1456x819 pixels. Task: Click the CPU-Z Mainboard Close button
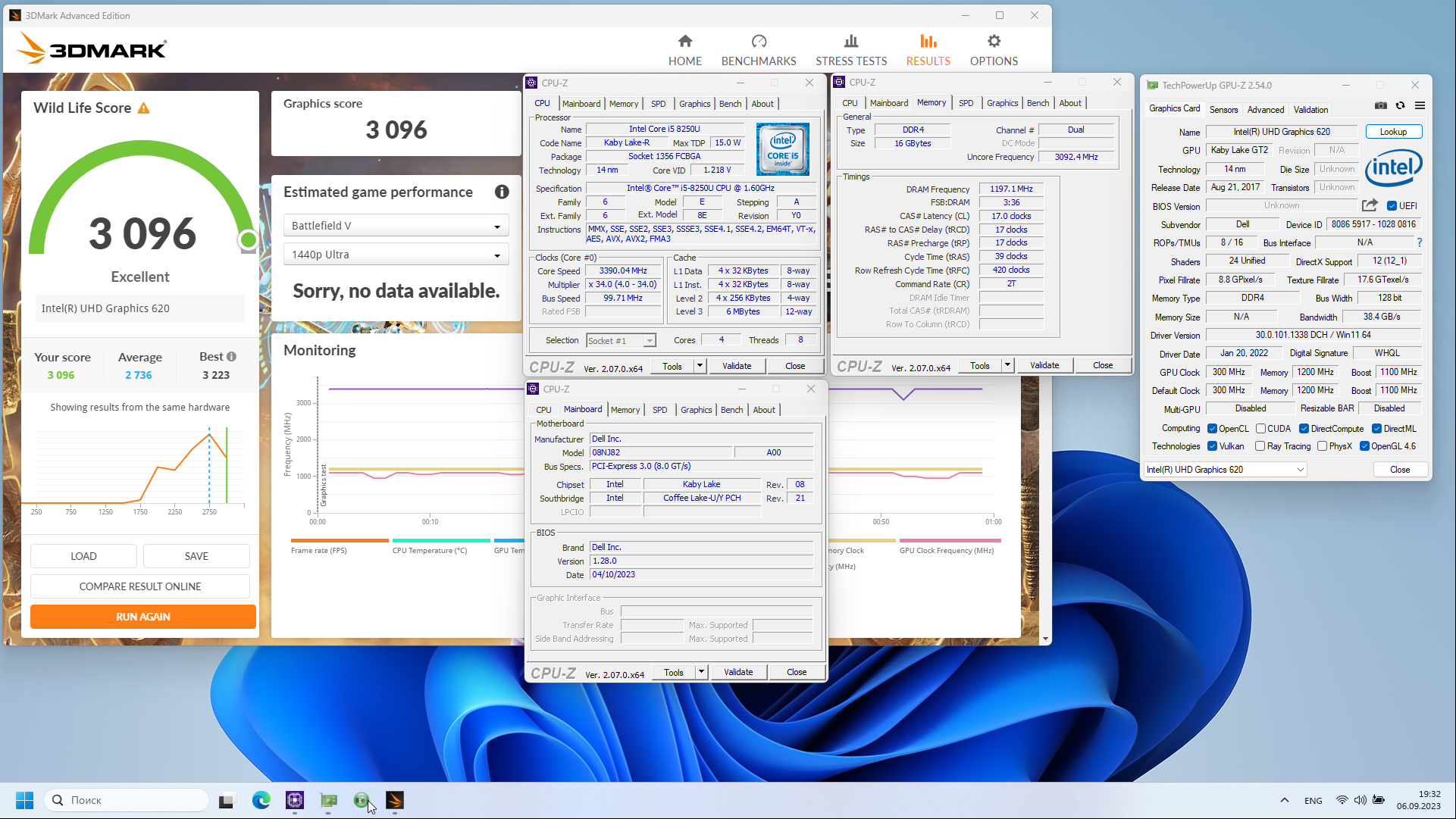click(x=797, y=672)
